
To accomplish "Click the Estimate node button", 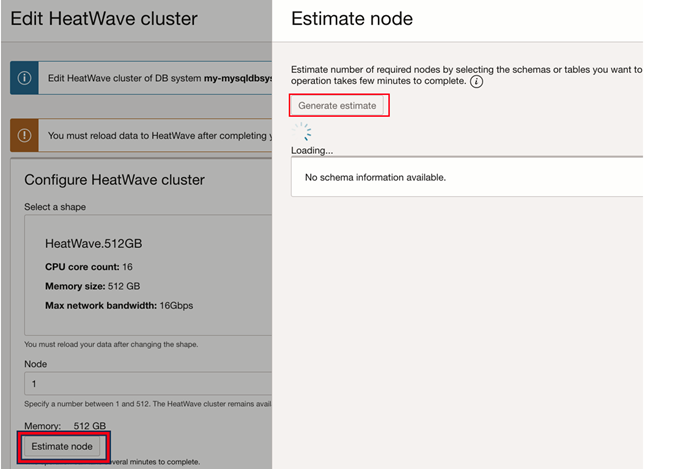I will pyautogui.click(x=62, y=446).
